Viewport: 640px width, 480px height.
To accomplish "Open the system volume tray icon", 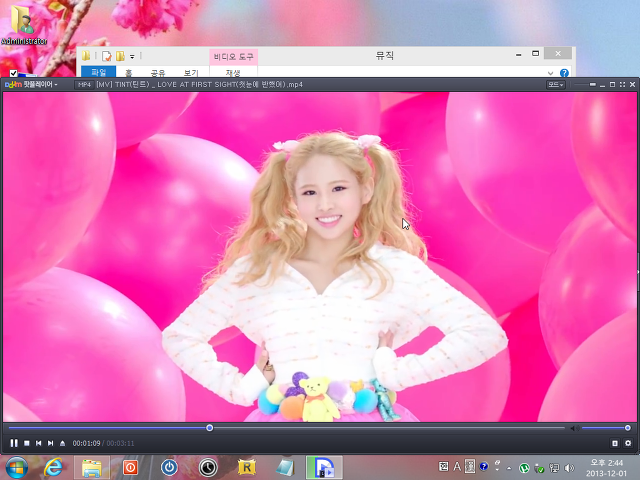I will (569, 468).
